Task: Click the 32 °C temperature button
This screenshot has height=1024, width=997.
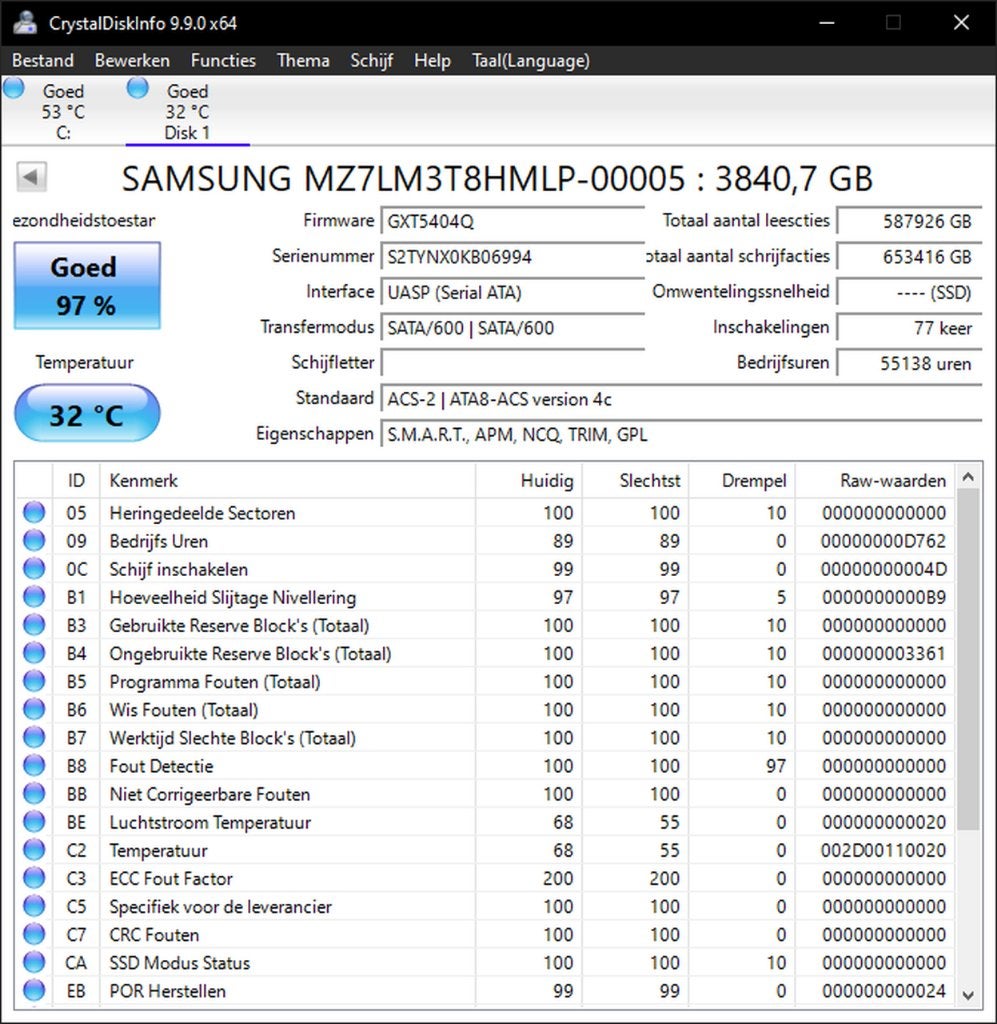Action: (87, 413)
